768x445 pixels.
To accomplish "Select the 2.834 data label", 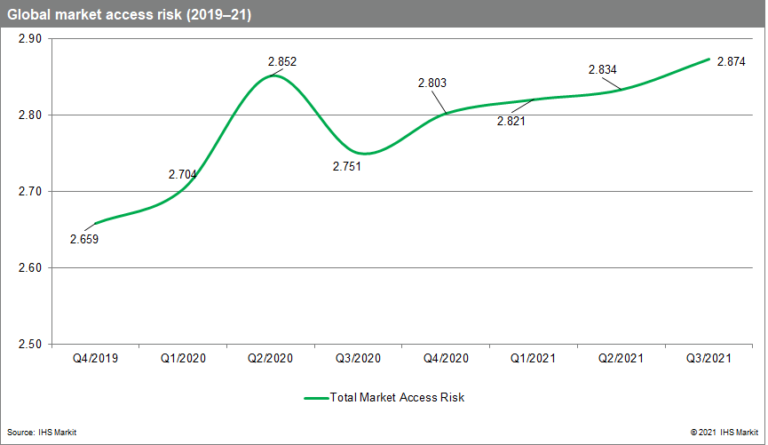I will [602, 69].
